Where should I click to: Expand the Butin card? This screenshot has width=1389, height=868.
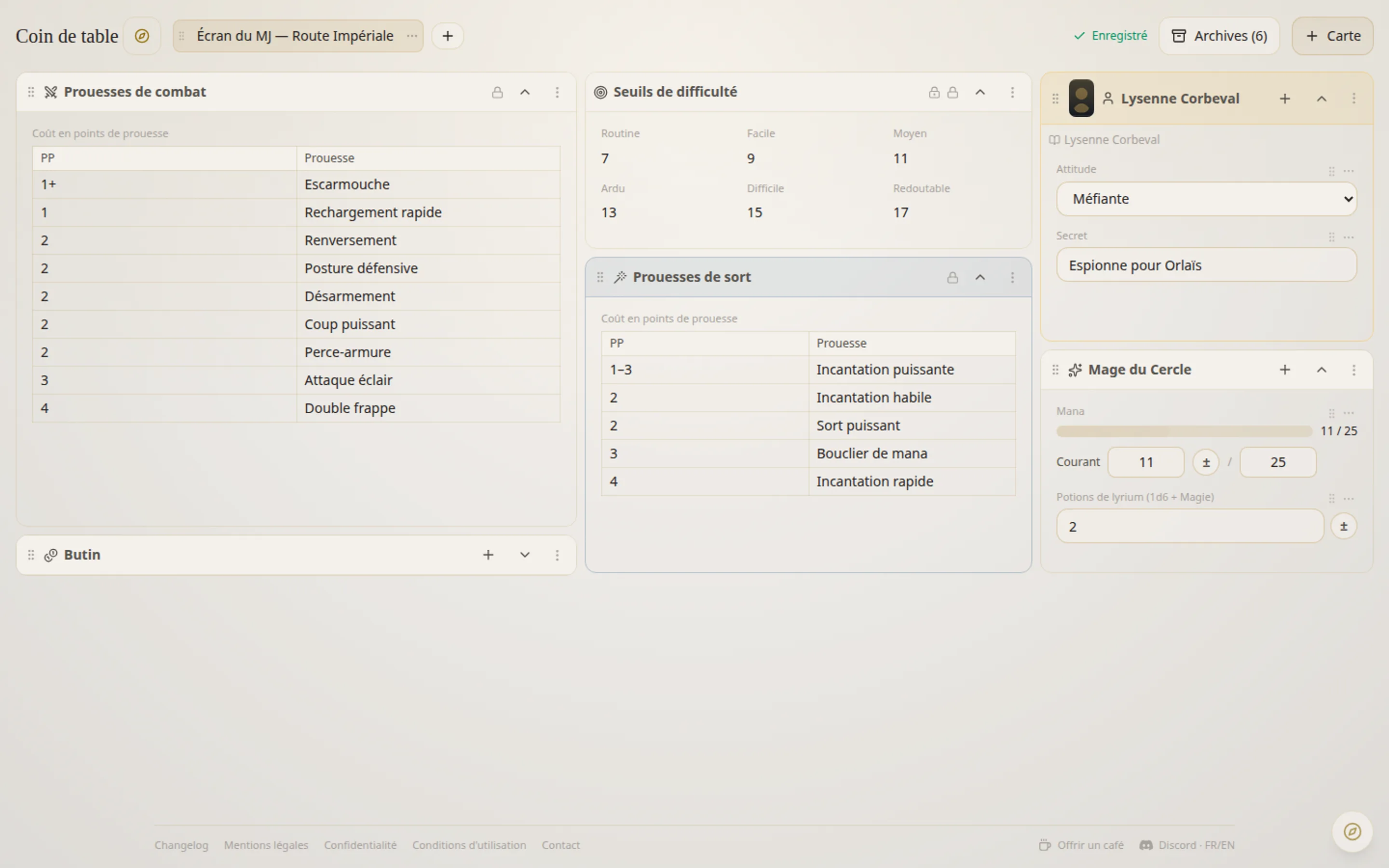point(525,555)
